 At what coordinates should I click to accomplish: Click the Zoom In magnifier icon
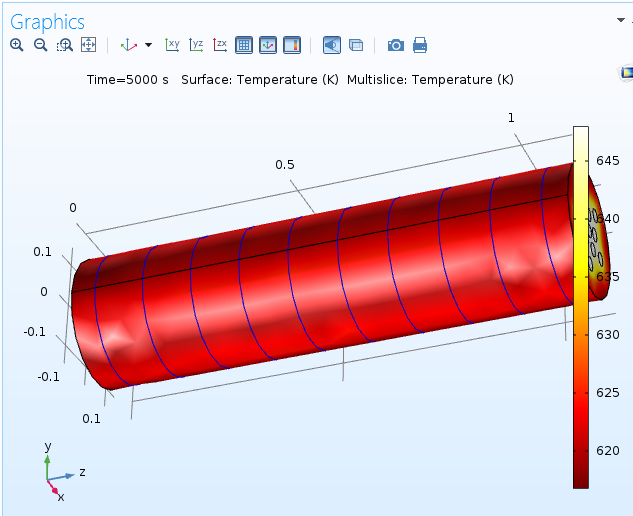pos(17,45)
